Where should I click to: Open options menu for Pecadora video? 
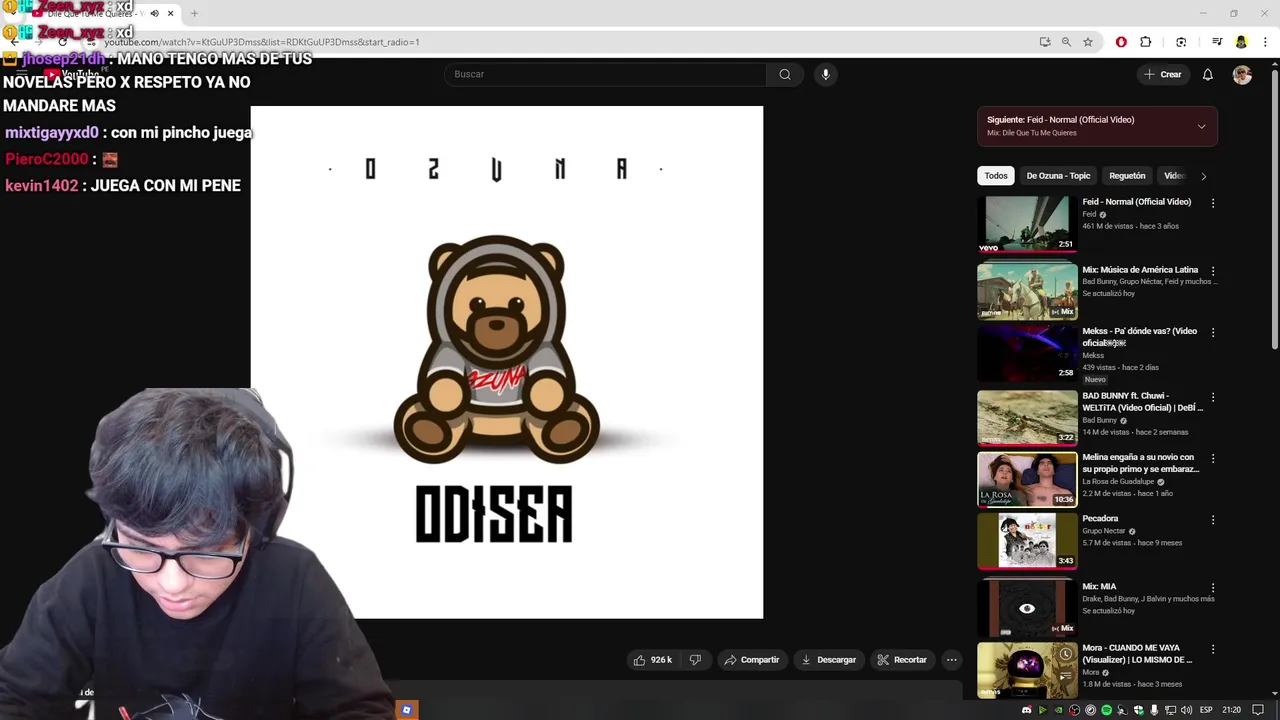click(x=1213, y=520)
